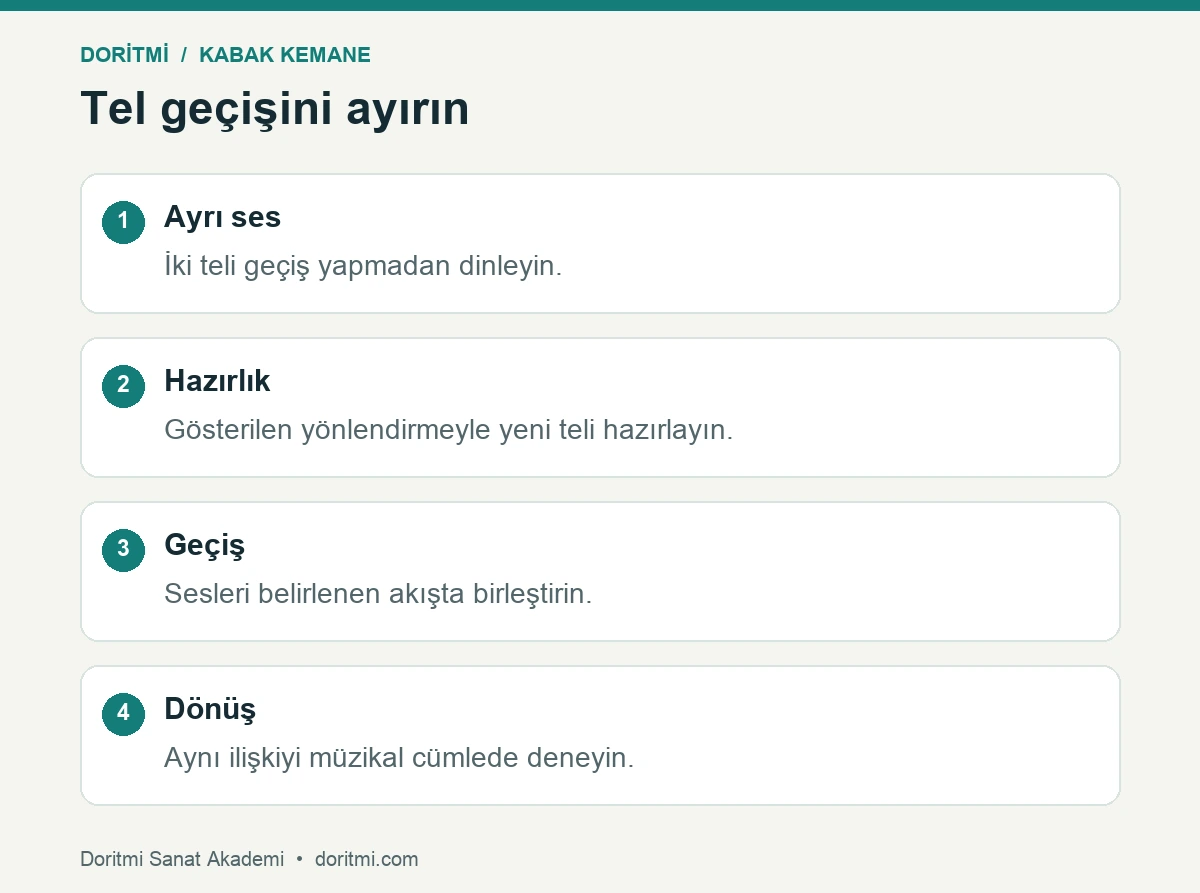Click text 'İki teli geçiş yapmadan dinleyin.'

tap(363, 266)
